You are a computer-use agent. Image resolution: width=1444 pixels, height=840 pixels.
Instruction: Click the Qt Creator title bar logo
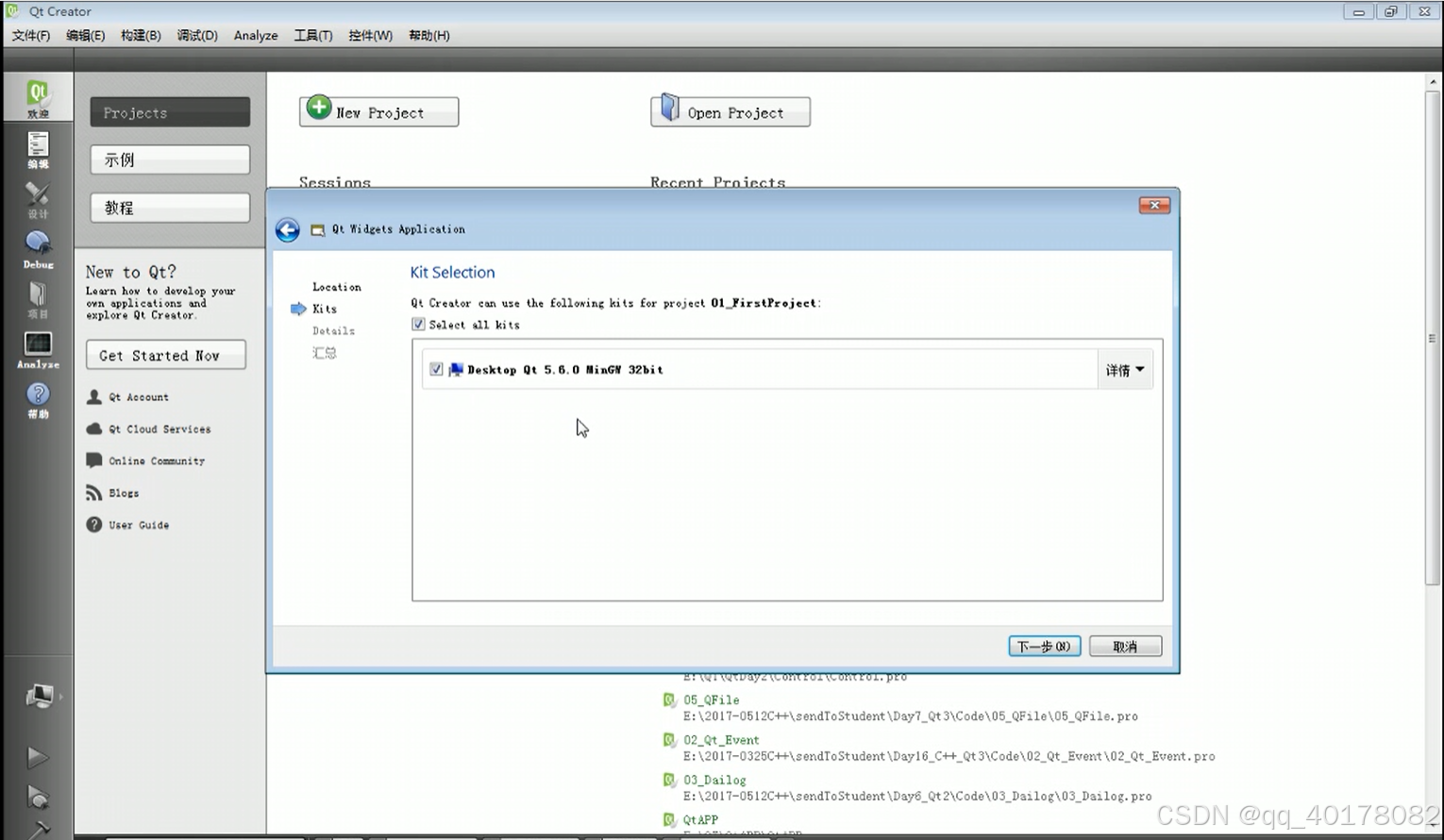click(12, 11)
